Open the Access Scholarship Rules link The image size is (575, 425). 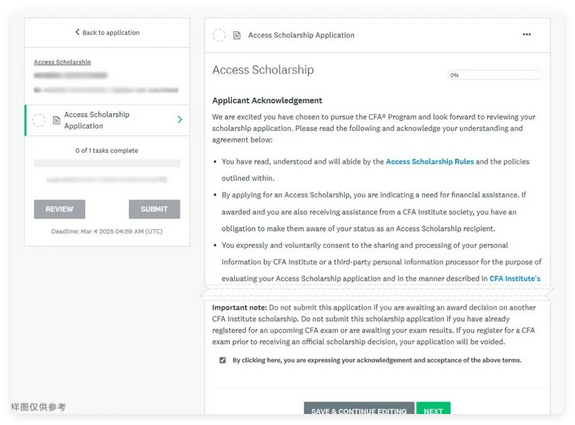[430, 162]
